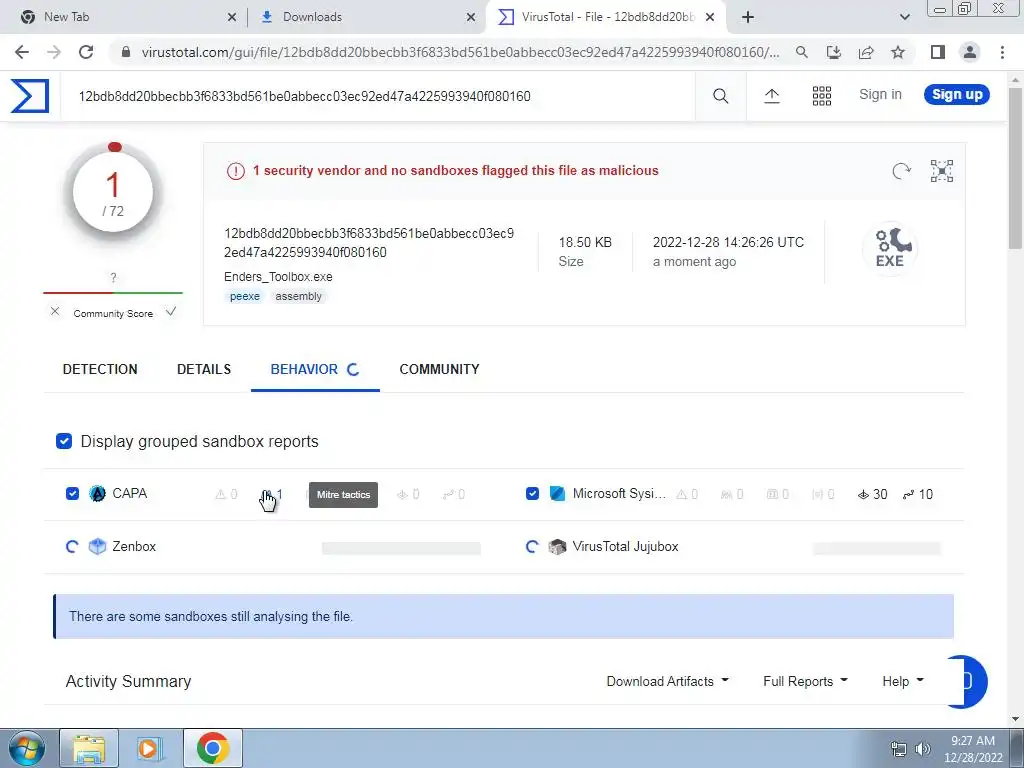The height and width of the screenshot is (768, 1024).
Task: Click the browser address bar URL
Action: pyautogui.click(x=460, y=52)
